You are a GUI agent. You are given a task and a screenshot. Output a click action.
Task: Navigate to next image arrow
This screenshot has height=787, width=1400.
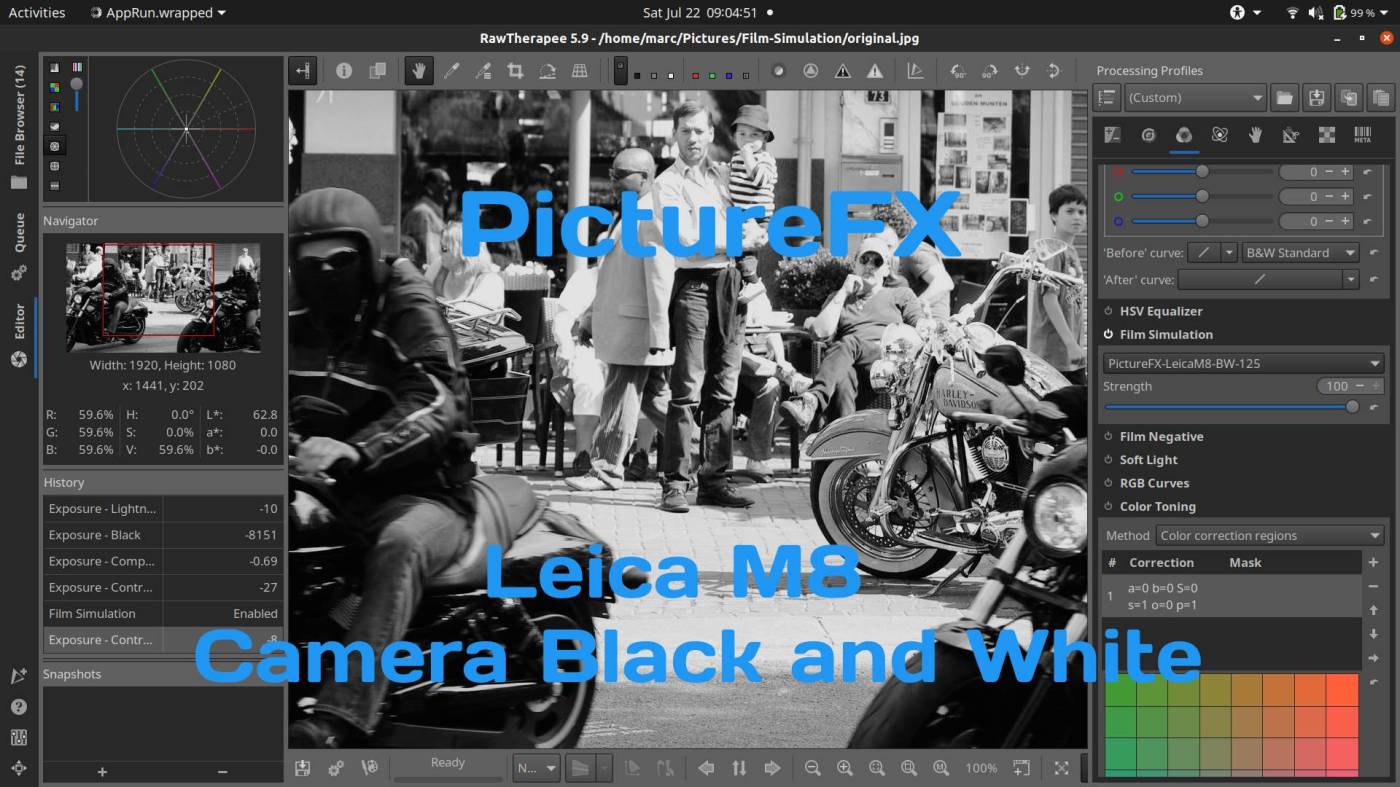(771, 768)
